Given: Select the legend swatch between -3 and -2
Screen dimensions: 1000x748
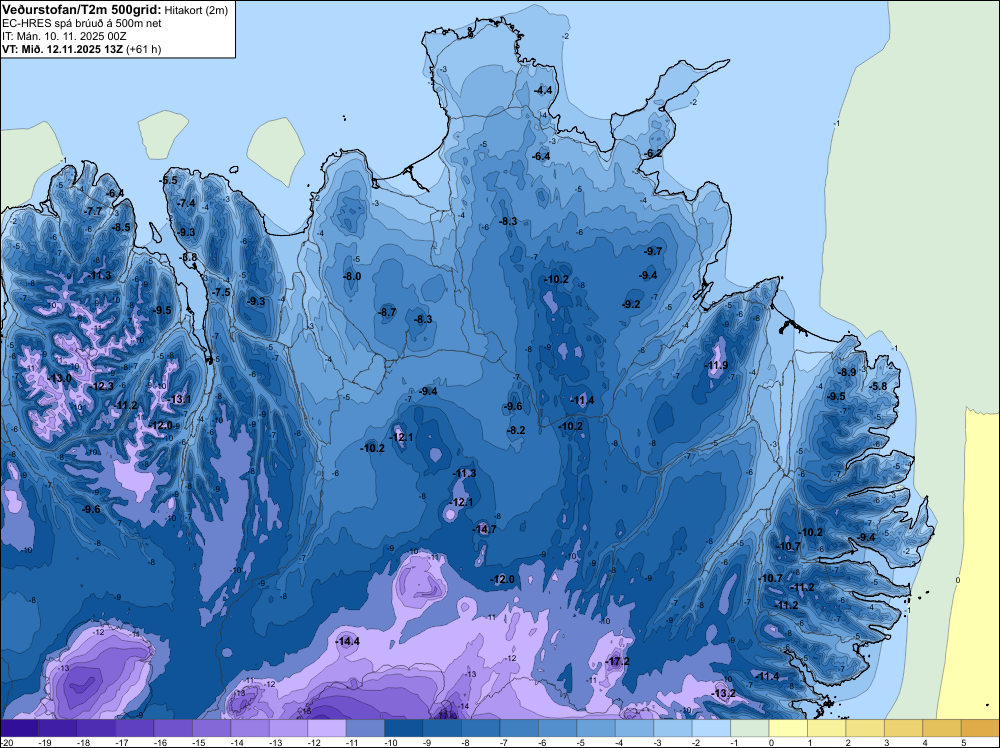Looking at the screenshot, I should (x=673, y=728).
